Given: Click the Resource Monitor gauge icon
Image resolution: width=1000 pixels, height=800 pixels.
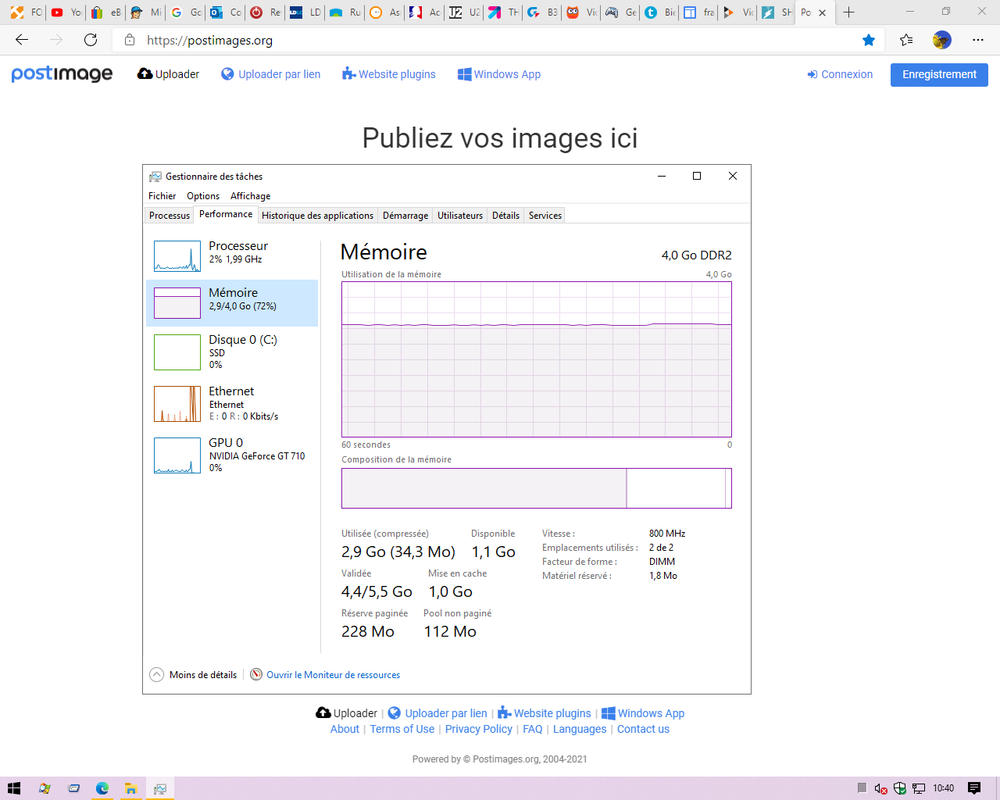Looking at the screenshot, I should pos(256,674).
